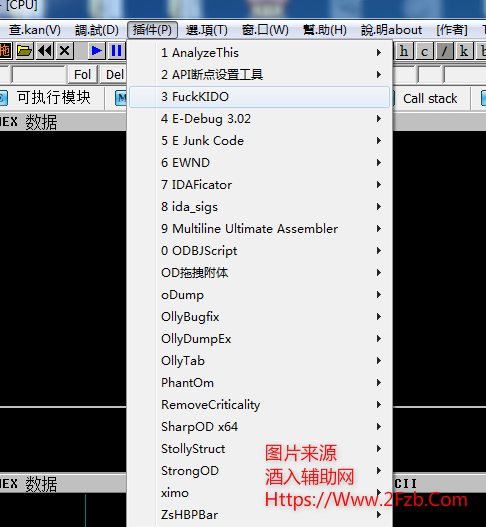Image resolution: width=486 pixels, height=527 pixels.
Task: Click the 'k' toolbar button
Action: pos(464,51)
